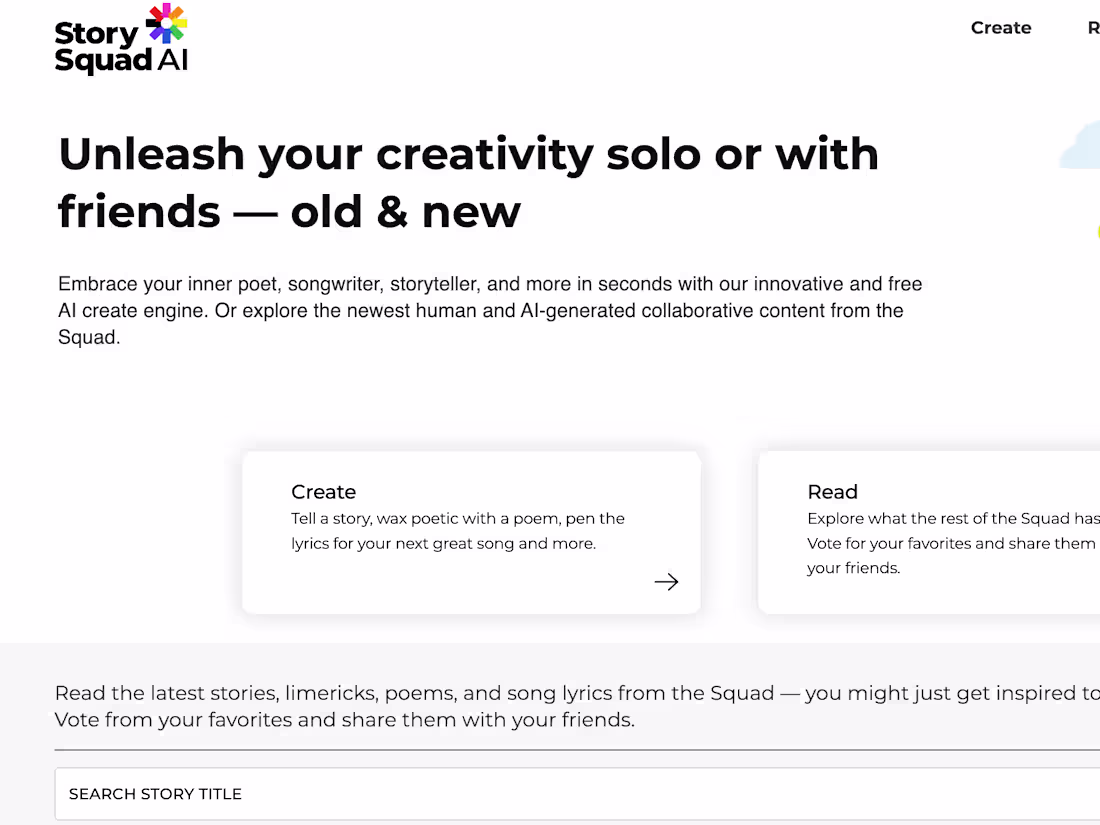The height and width of the screenshot is (825, 1100).
Task: Click the rainbow pinwheel logo icon
Action: pos(167,24)
